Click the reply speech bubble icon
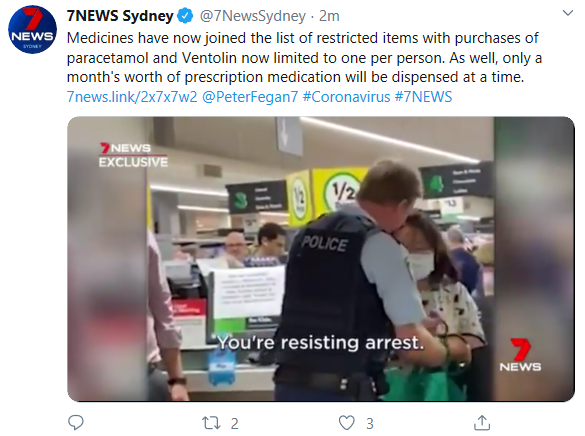Image resolution: width=585 pixels, height=436 pixels. point(76,423)
